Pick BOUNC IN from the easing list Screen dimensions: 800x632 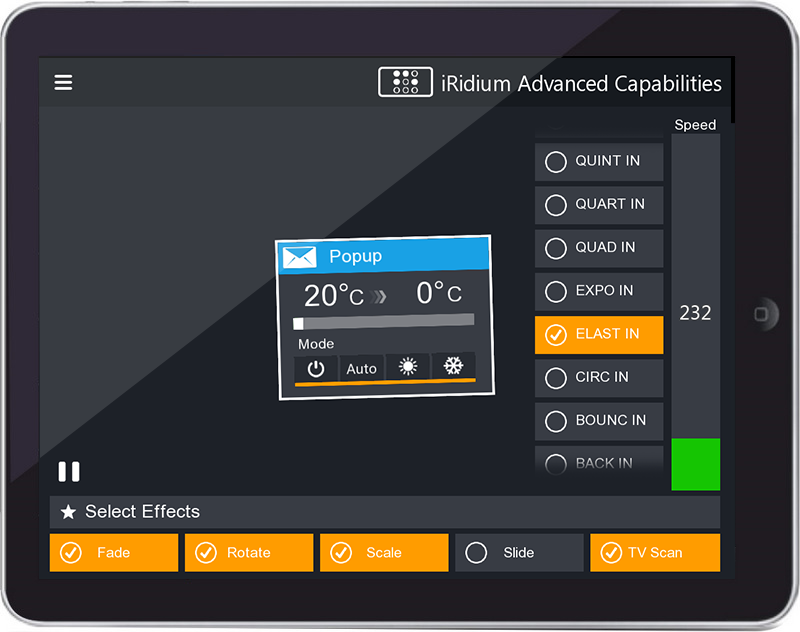pos(599,421)
